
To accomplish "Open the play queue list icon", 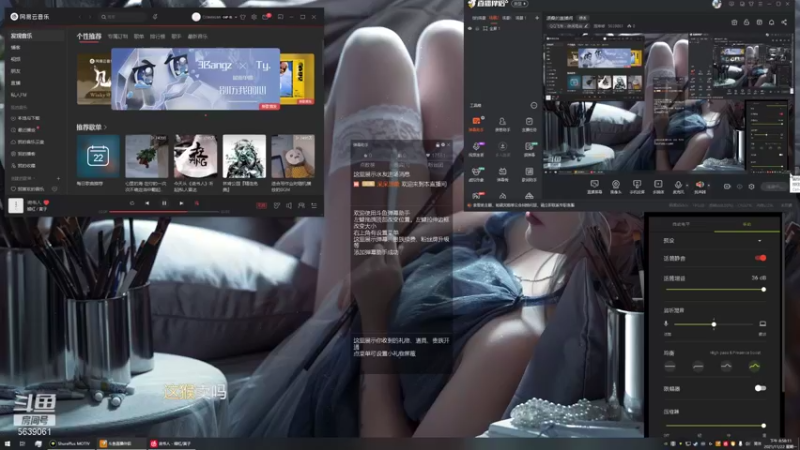I will [314, 205].
